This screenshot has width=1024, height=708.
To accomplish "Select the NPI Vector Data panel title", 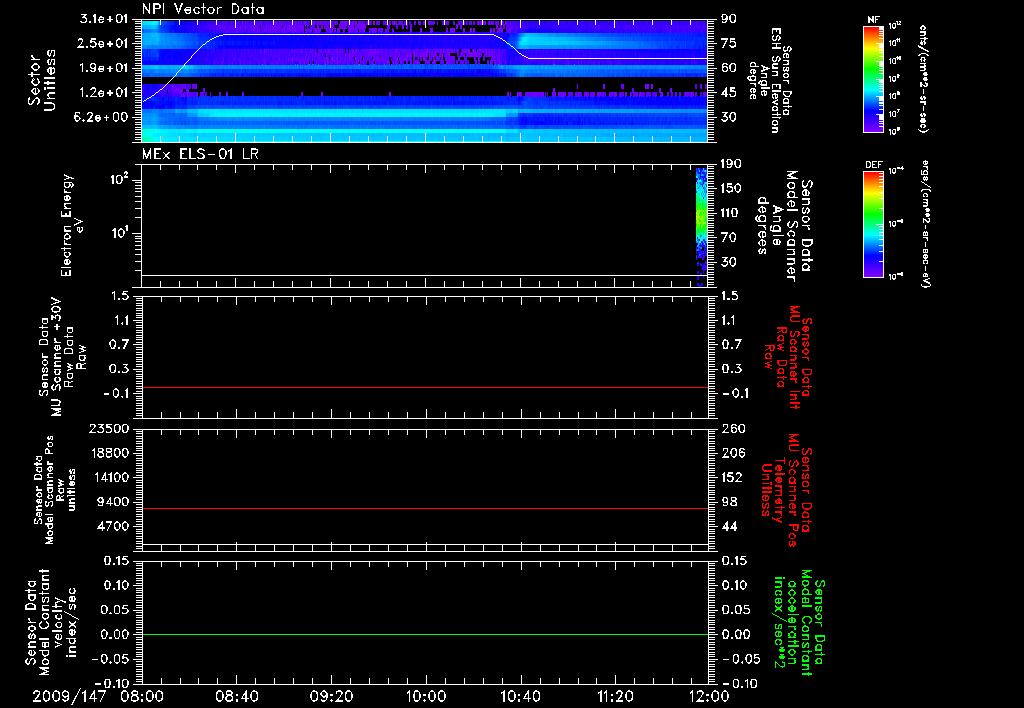I will (203, 9).
